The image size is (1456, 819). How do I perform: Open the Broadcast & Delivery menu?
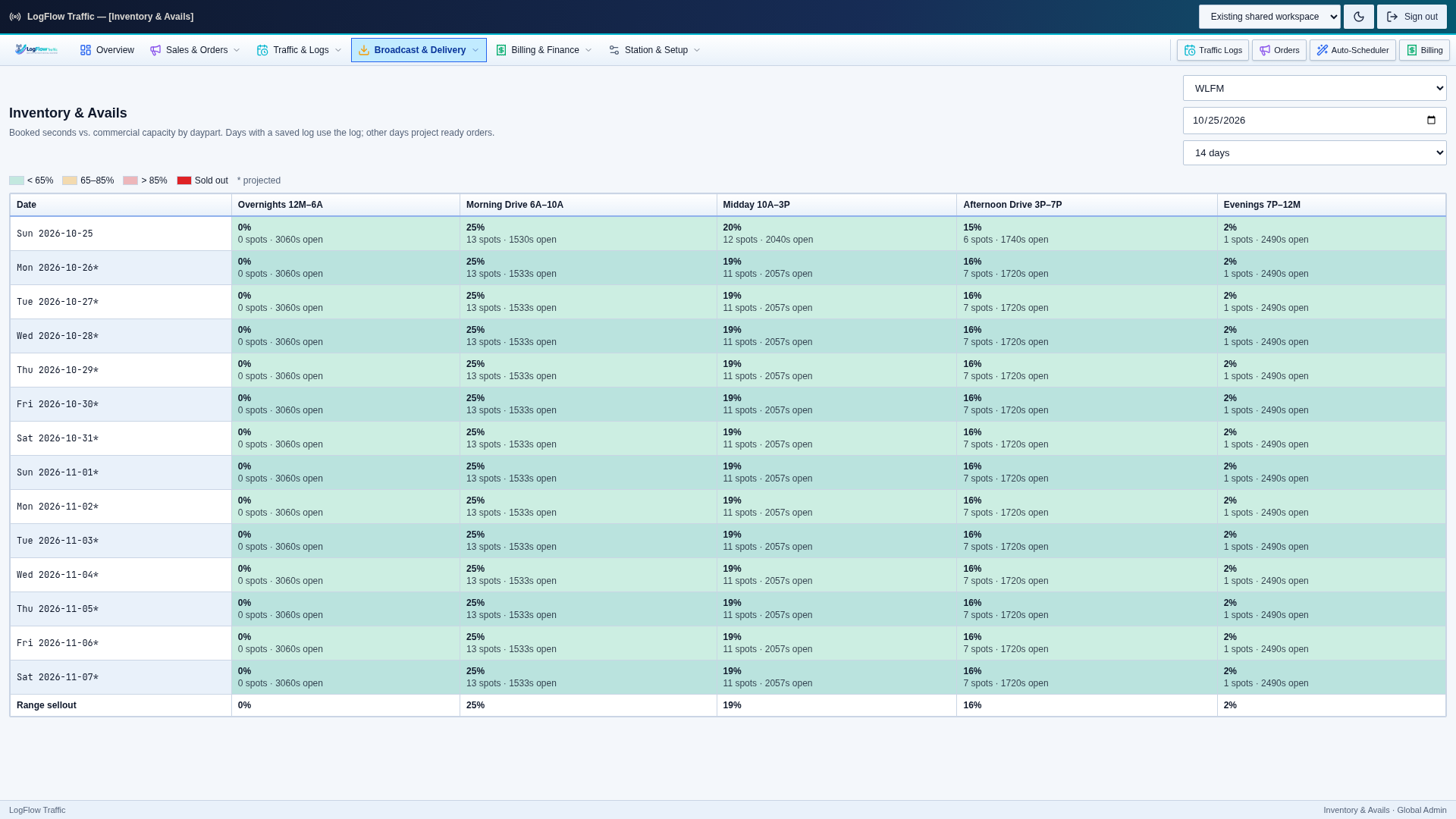tap(419, 50)
